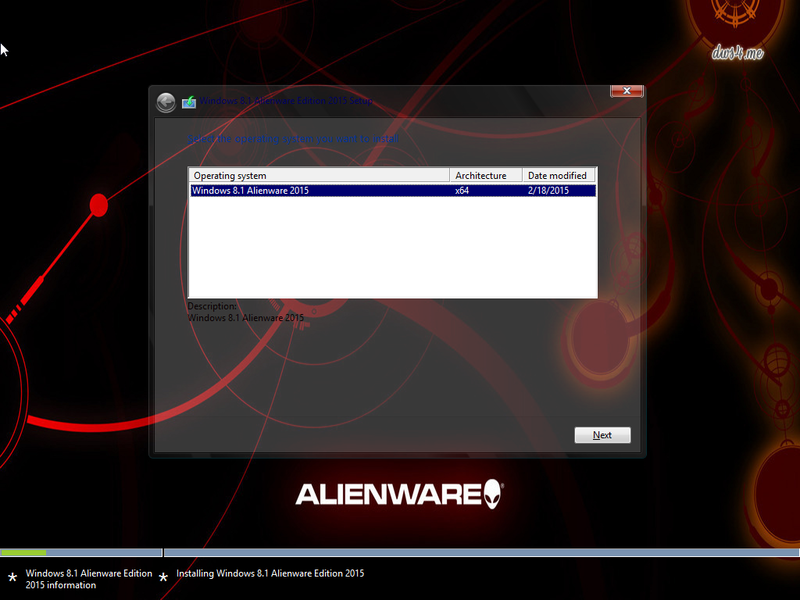Screen dimensions: 800x600
Task: Click the x64 architecture cell
Action: [x=462, y=190]
